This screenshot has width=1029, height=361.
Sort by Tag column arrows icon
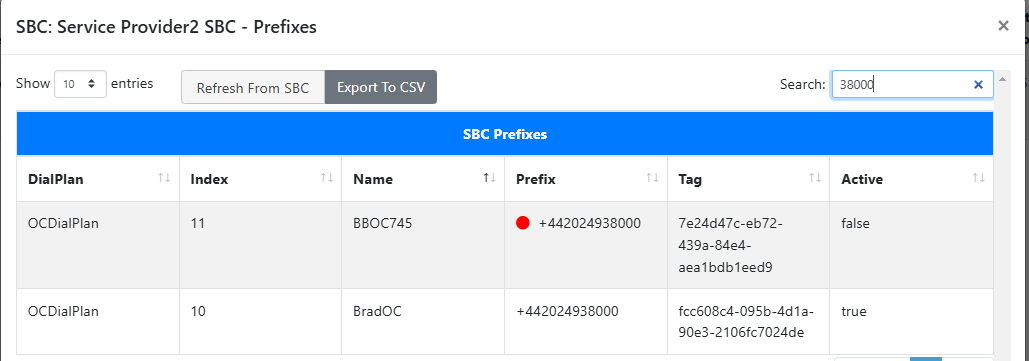click(815, 179)
